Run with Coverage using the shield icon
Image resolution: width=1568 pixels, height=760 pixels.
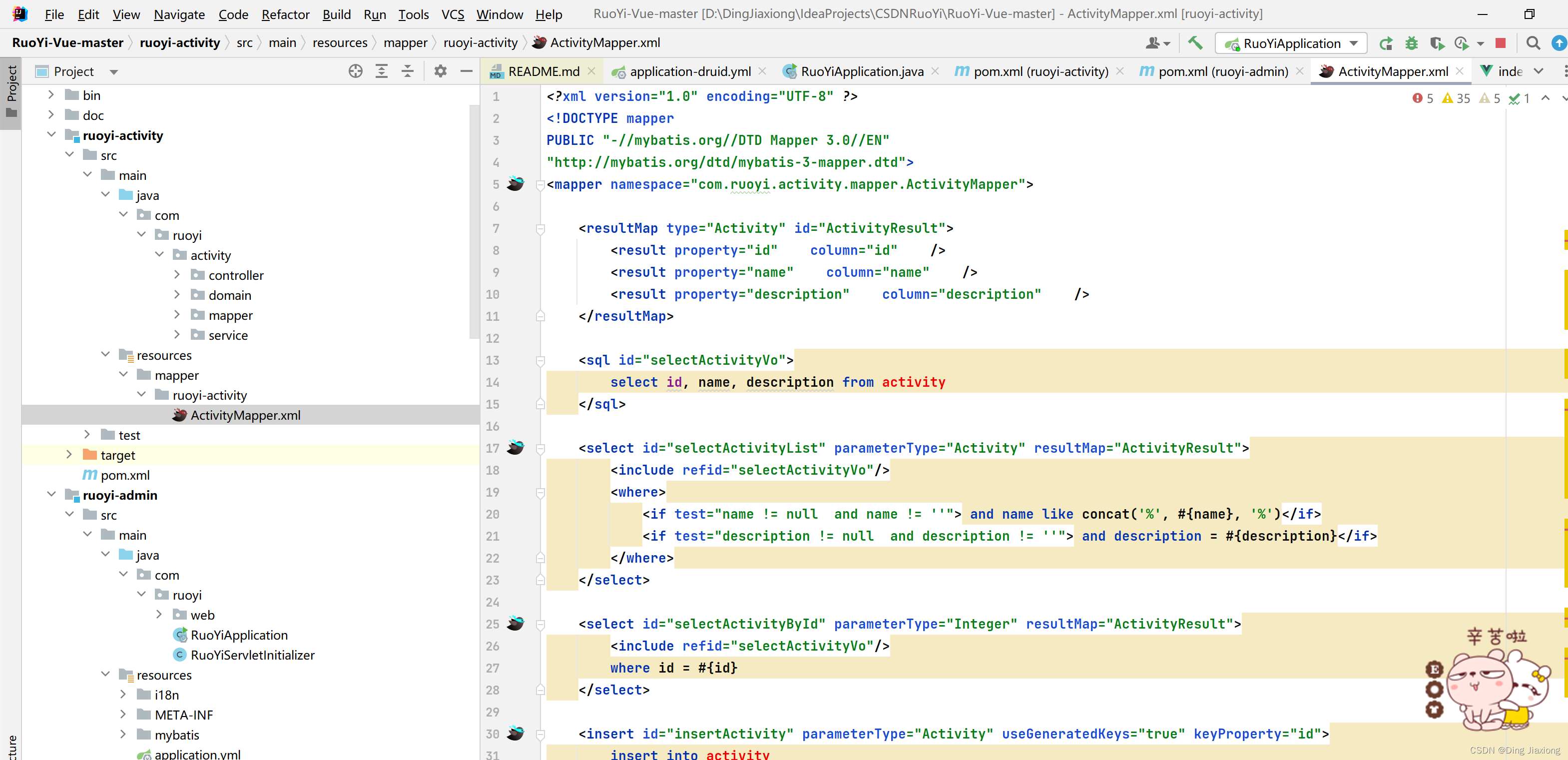click(1437, 43)
